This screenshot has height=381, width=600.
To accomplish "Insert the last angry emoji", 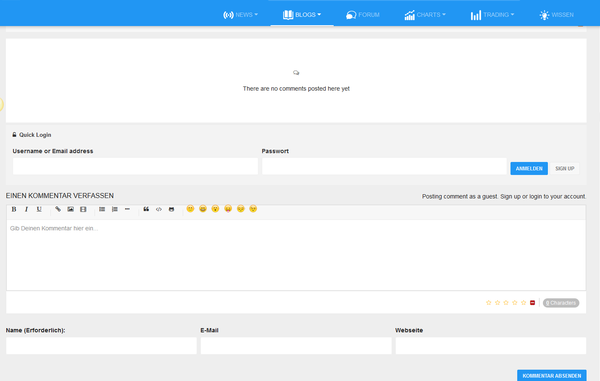I will 253,208.
